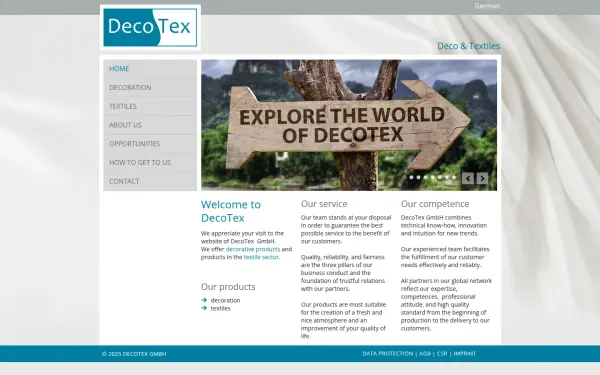Open the CONTACT page
Image resolution: width=600 pixels, height=375 pixels.
pos(150,181)
